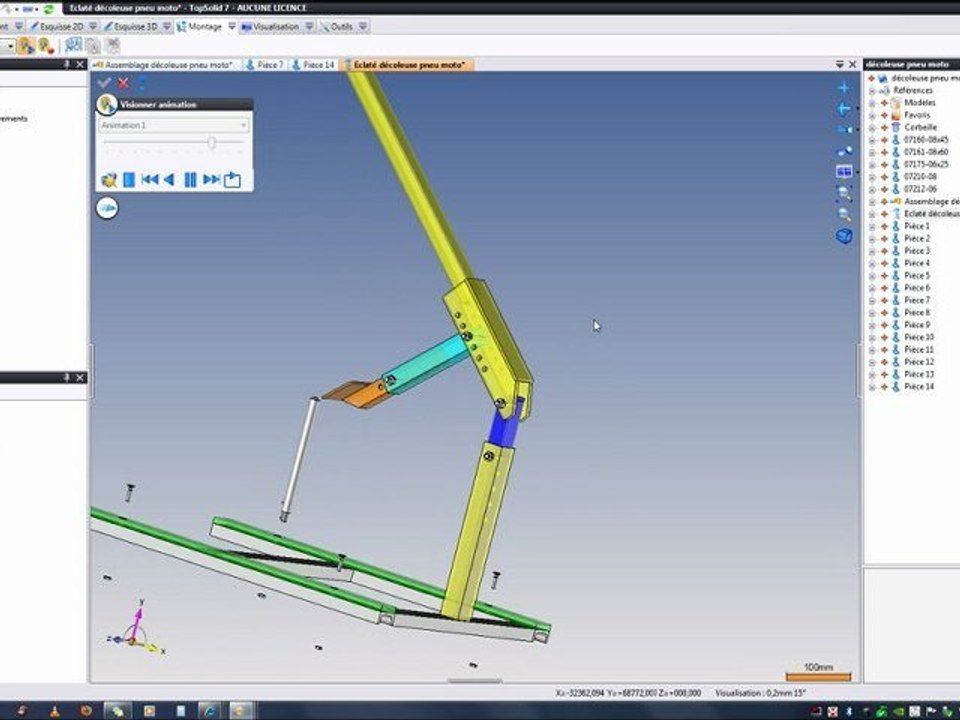Expand the Références tree node
Image resolution: width=960 pixels, height=720 pixels.
[x=872, y=91]
